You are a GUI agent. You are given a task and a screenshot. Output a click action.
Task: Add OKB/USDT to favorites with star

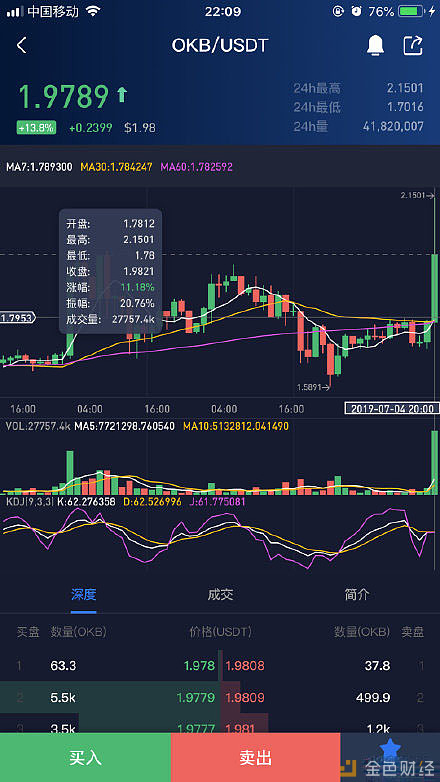pyautogui.click(x=390, y=747)
